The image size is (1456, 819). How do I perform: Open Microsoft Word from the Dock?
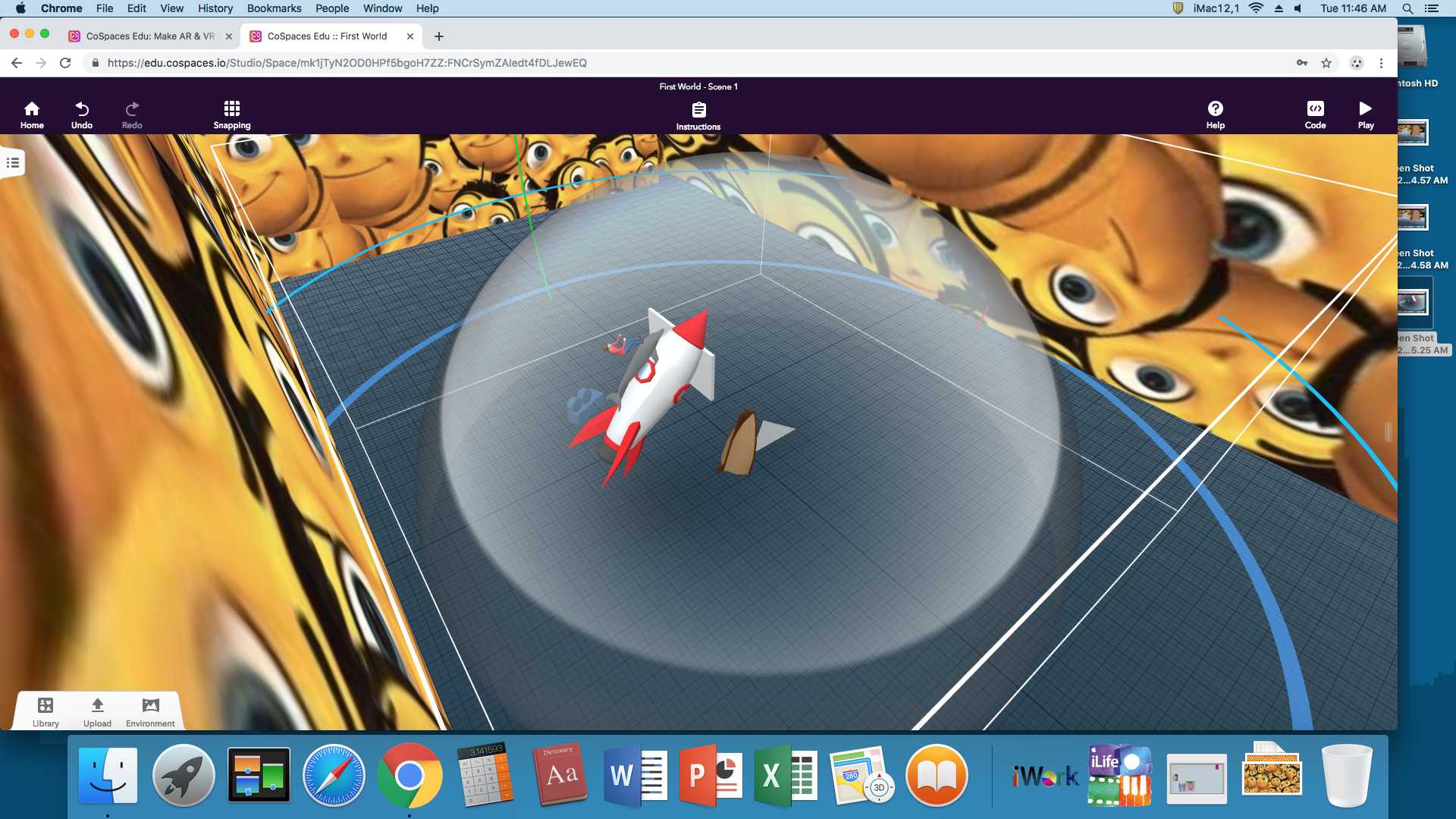pyautogui.click(x=635, y=776)
